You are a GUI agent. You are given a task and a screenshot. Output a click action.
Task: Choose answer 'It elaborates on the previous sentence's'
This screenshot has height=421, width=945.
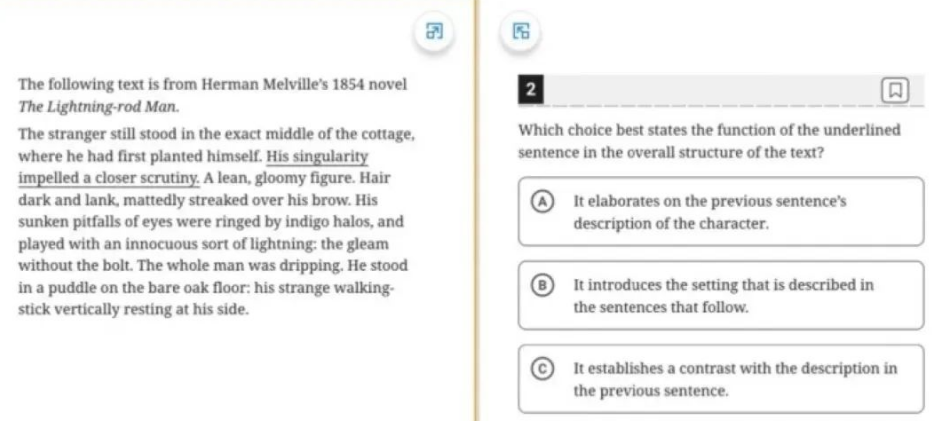pyautogui.click(x=721, y=211)
